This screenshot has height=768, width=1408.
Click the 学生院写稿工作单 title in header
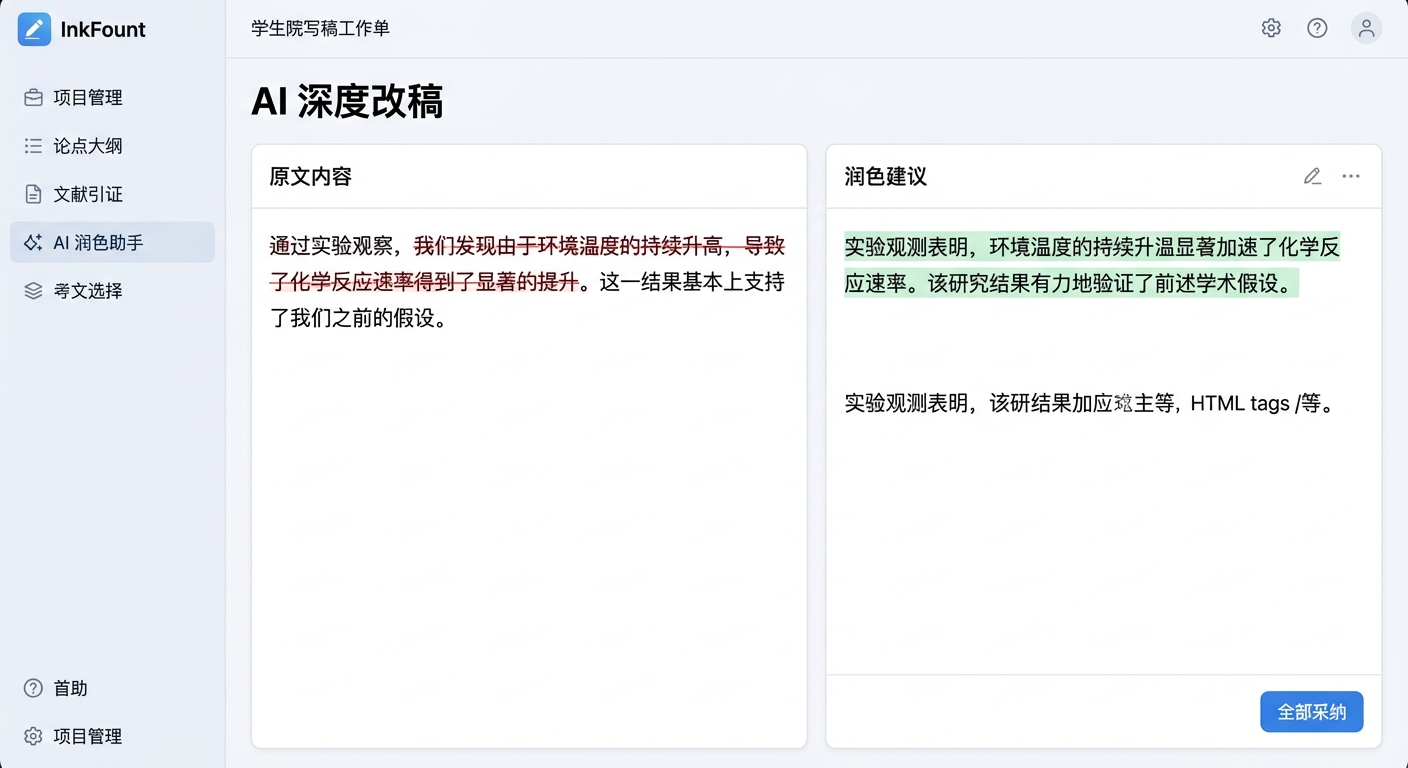321,28
